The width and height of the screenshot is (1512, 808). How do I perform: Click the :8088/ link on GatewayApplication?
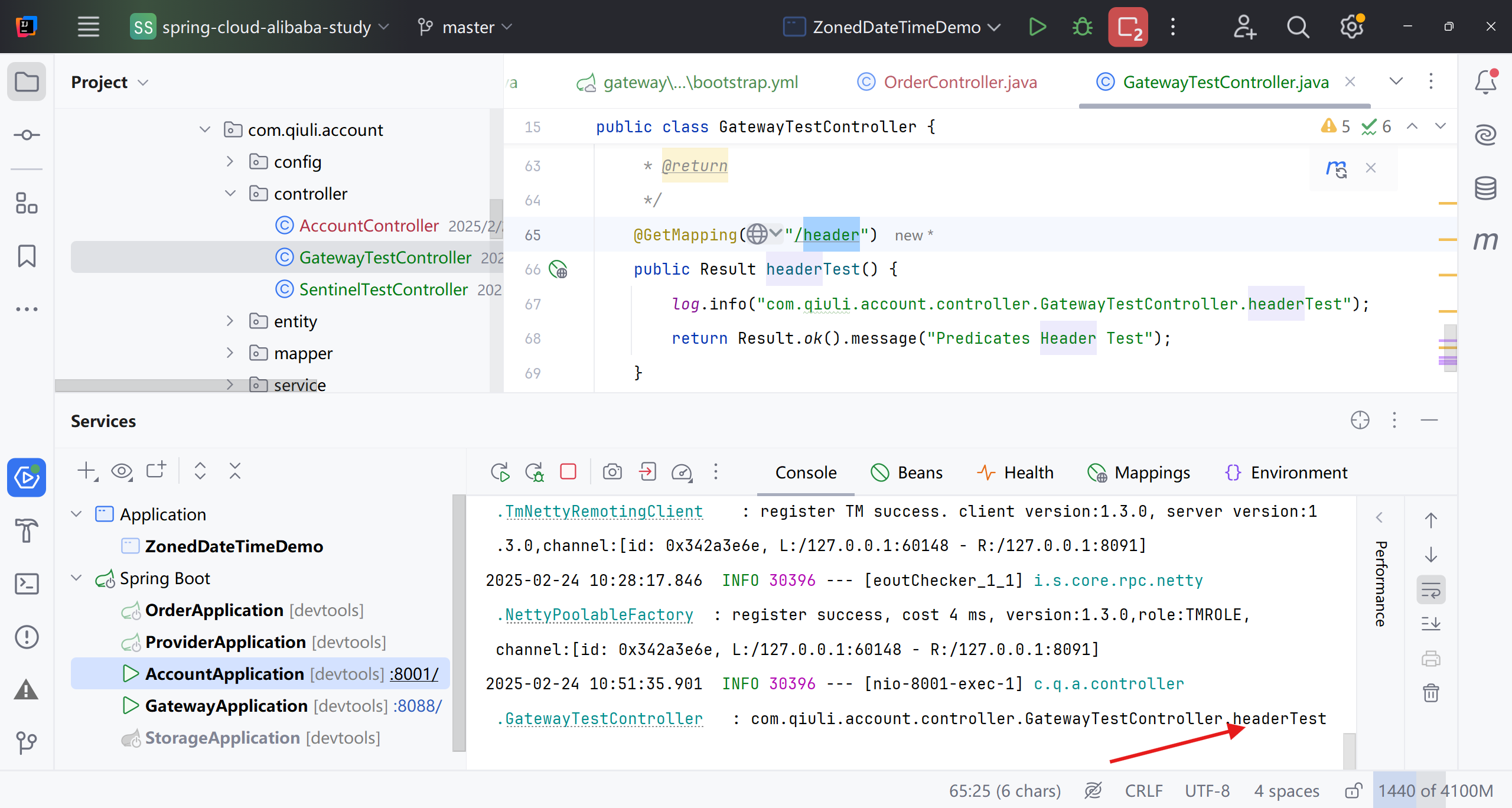click(418, 706)
